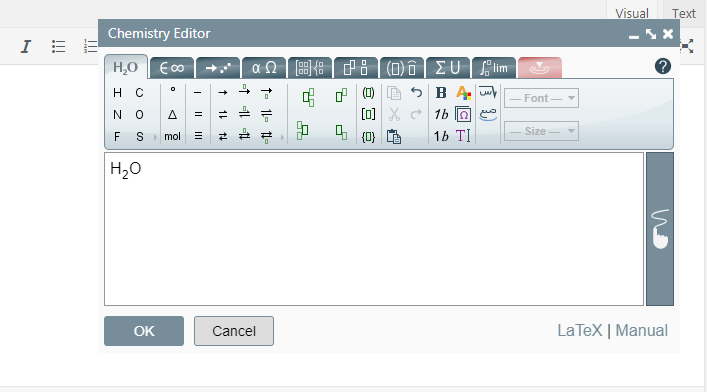Open the Size dropdown
The width and height of the screenshot is (707, 392).
[542, 131]
